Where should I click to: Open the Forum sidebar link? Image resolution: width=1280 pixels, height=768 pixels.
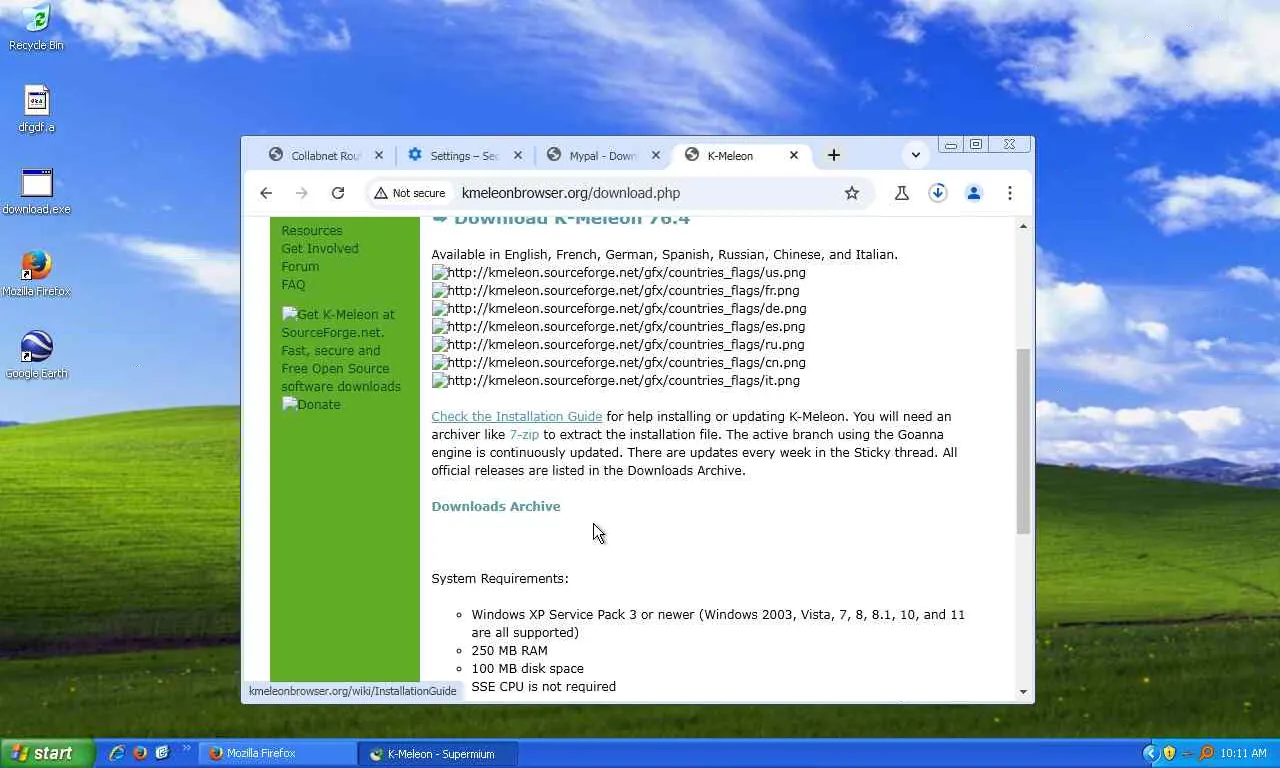point(300,267)
